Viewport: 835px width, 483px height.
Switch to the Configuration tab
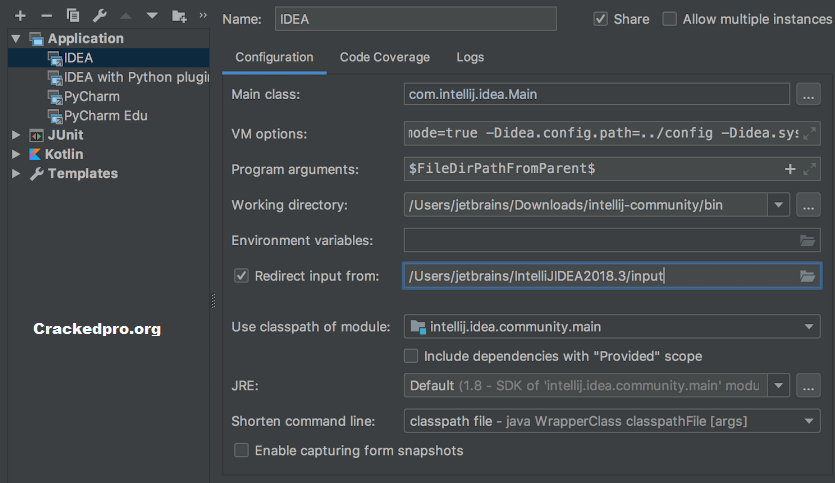[274, 58]
